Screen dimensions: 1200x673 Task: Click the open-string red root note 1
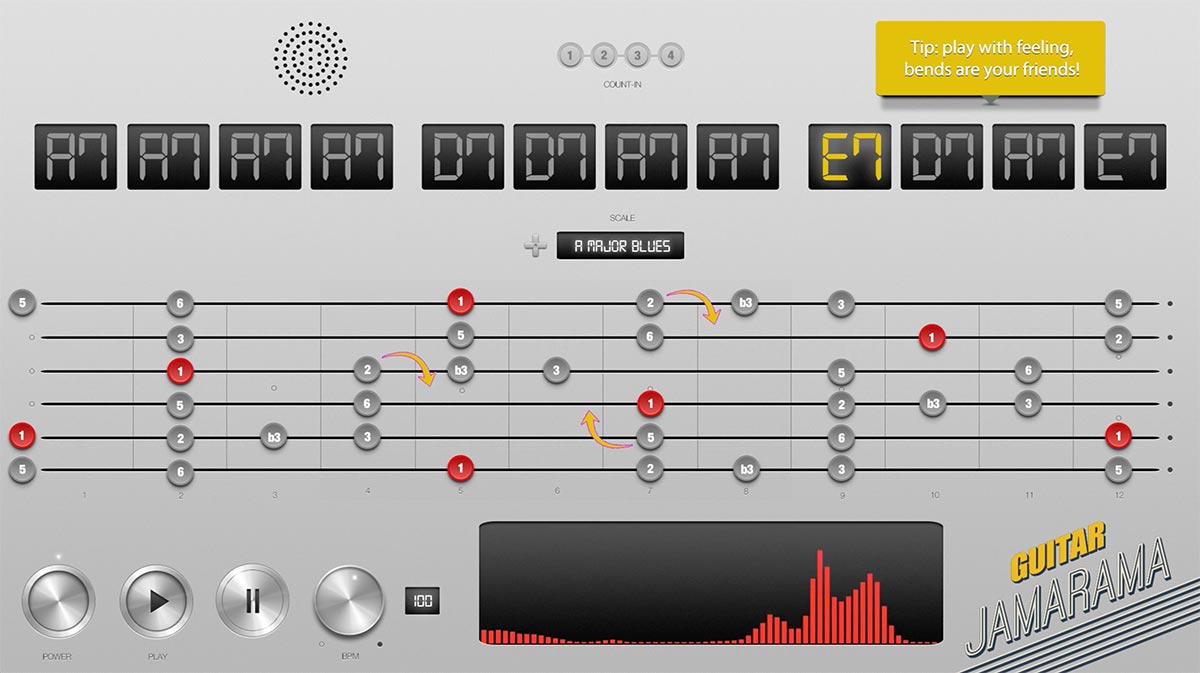click(22, 436)
